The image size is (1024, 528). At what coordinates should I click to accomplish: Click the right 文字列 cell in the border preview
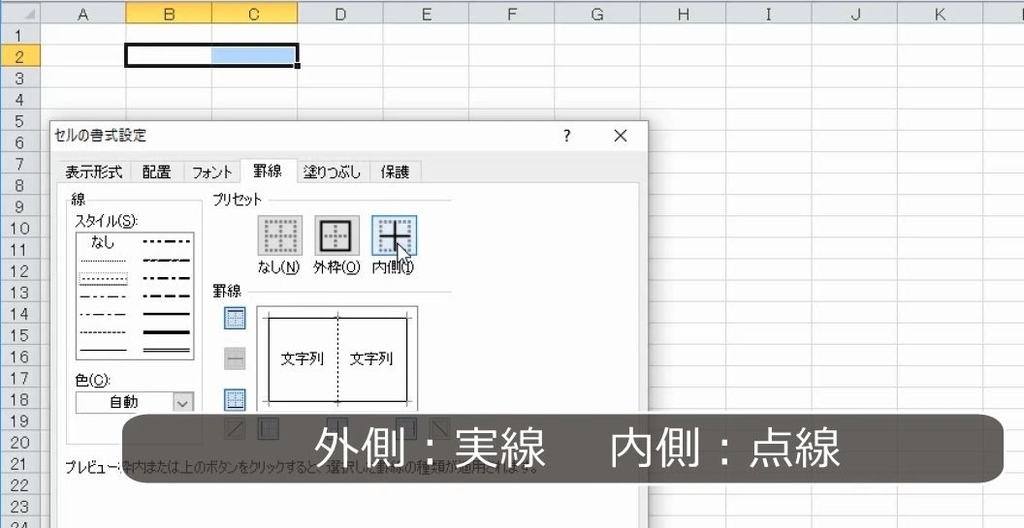point(372,359)
